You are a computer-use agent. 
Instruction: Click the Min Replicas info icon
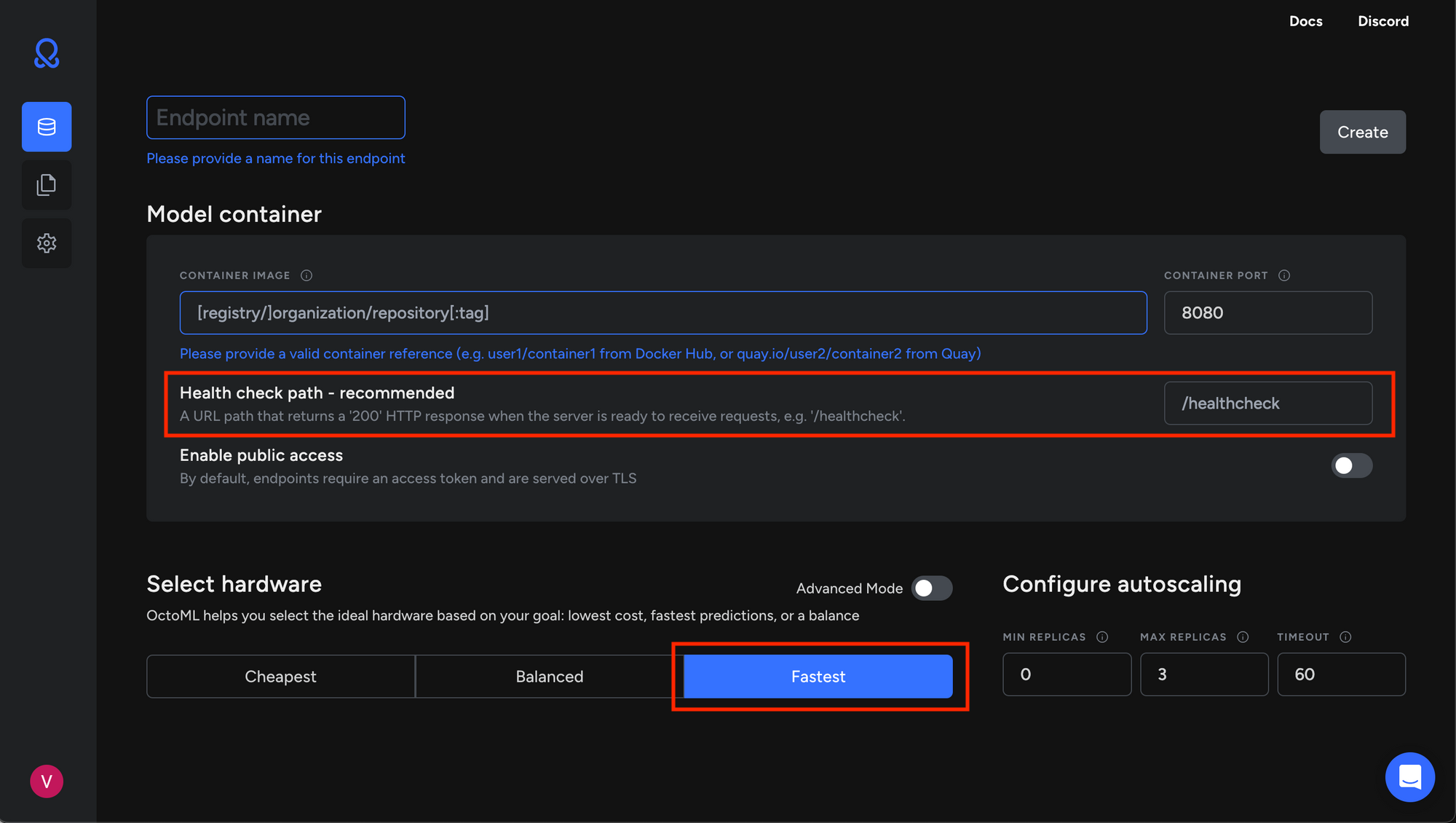coord(1102,637)
